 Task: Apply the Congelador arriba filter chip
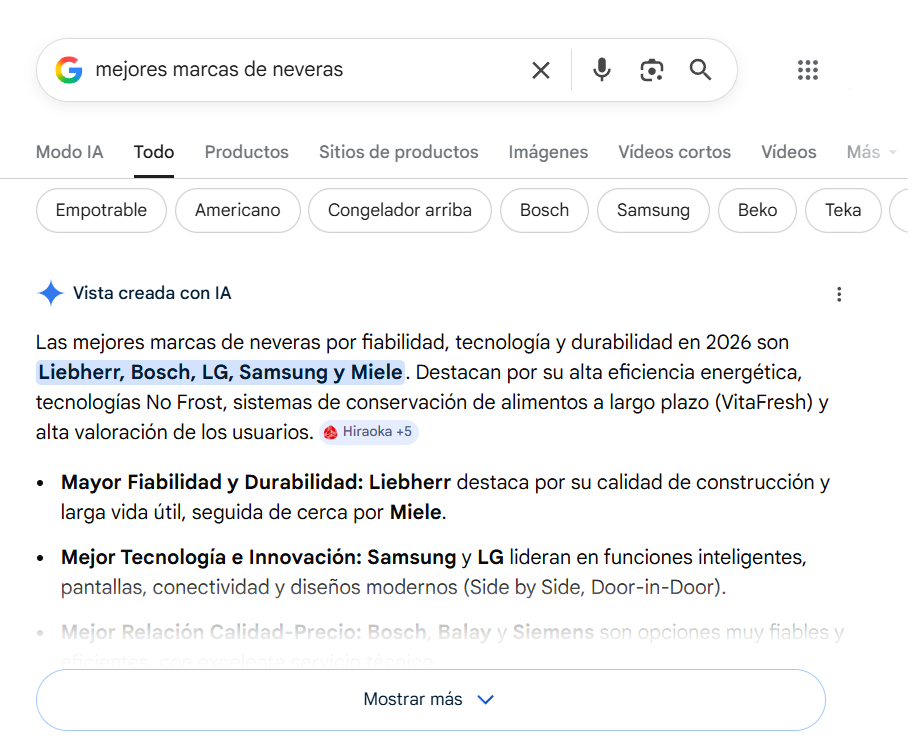[x=399, y=210]
